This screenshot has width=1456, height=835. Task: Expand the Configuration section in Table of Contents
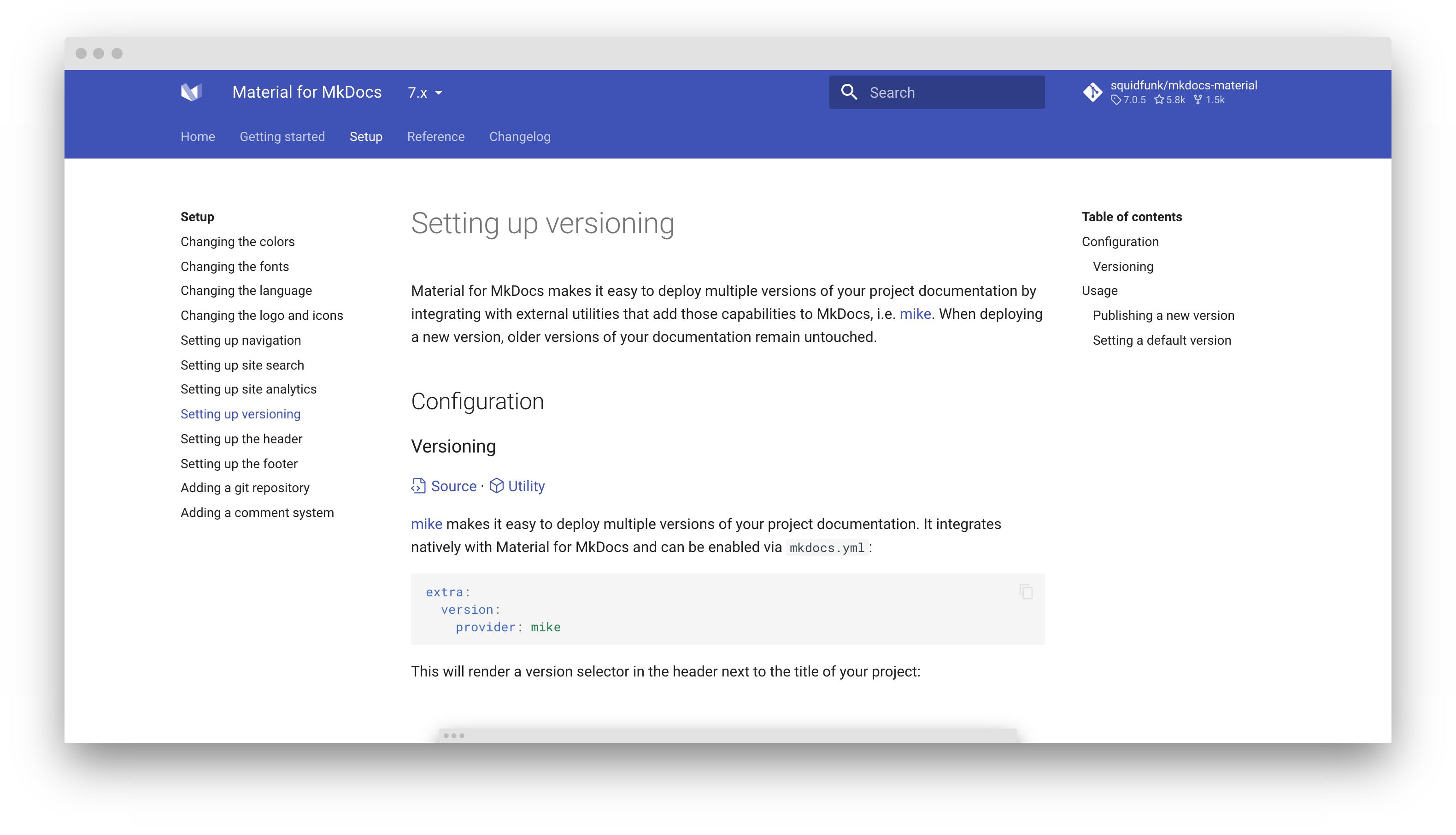(x=1119, y=241)
